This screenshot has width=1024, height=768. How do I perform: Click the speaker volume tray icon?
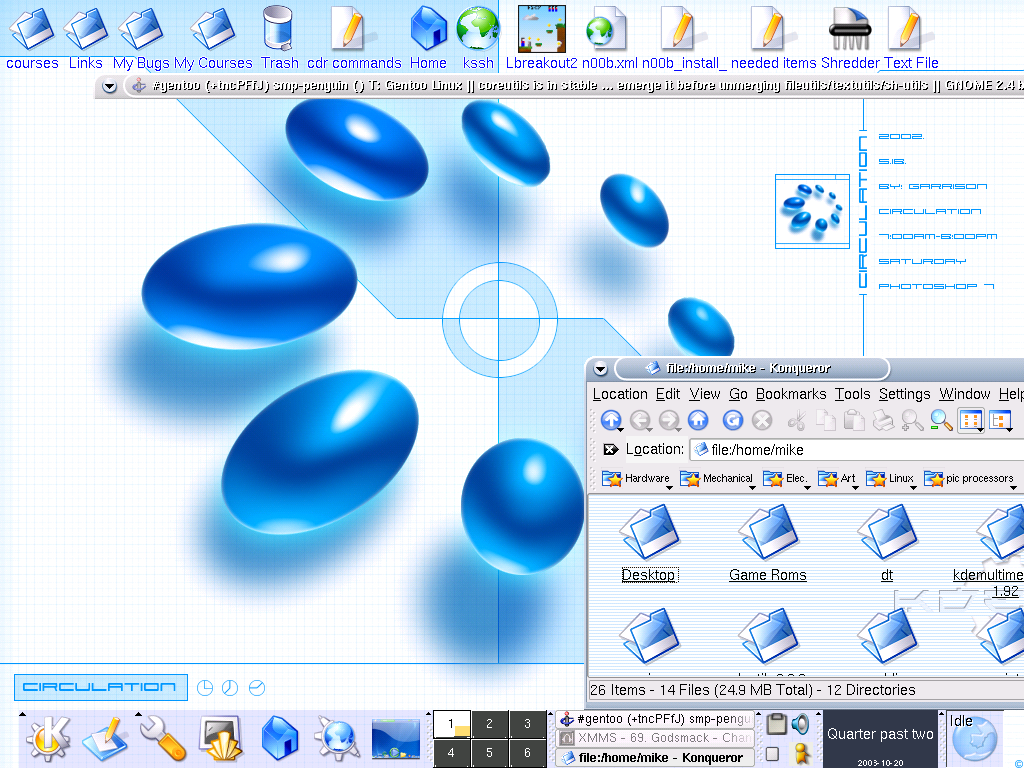[x=800, y=724]
